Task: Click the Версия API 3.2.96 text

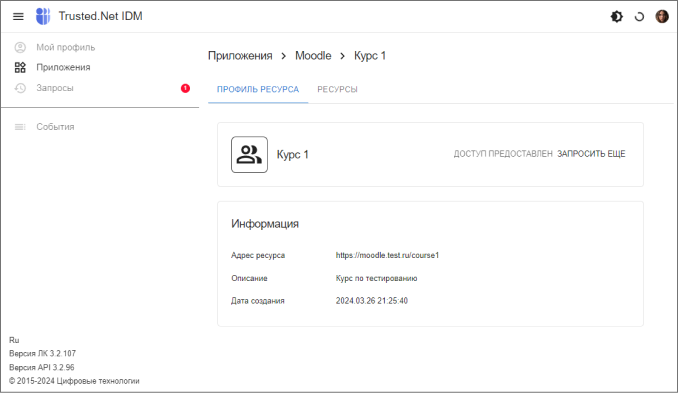Action: [42, 367]
